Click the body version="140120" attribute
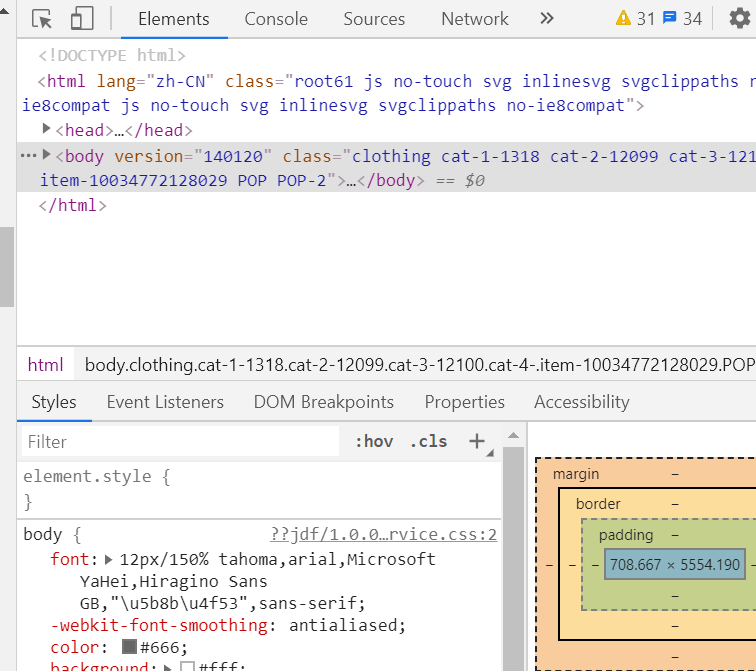Screen dimensions: 756x671 click(x=193, y=156)
